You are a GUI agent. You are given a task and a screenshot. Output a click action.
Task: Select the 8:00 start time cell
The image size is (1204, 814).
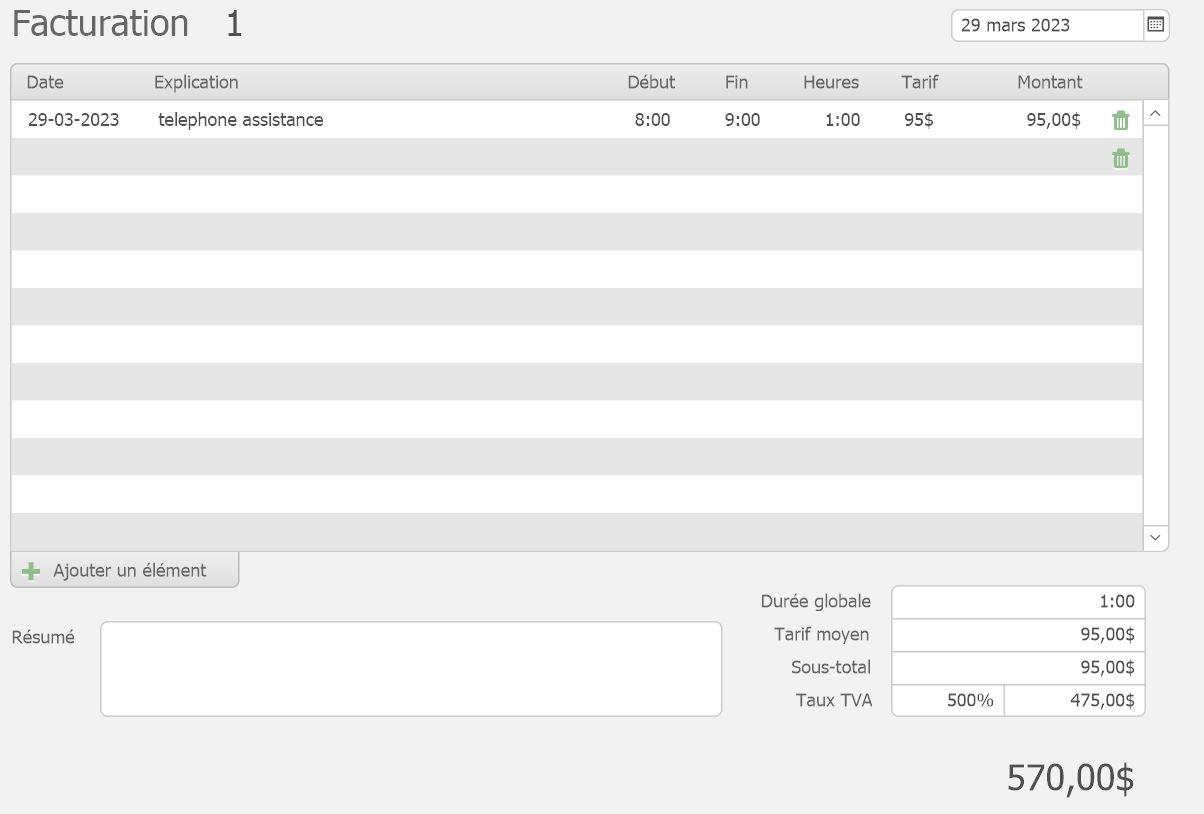652,120
